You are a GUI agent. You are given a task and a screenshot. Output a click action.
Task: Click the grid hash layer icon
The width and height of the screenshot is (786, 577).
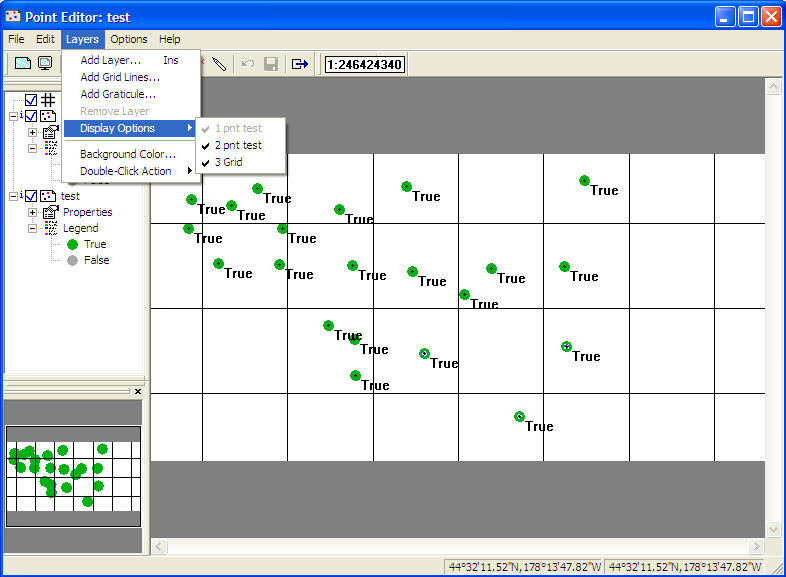48,100
